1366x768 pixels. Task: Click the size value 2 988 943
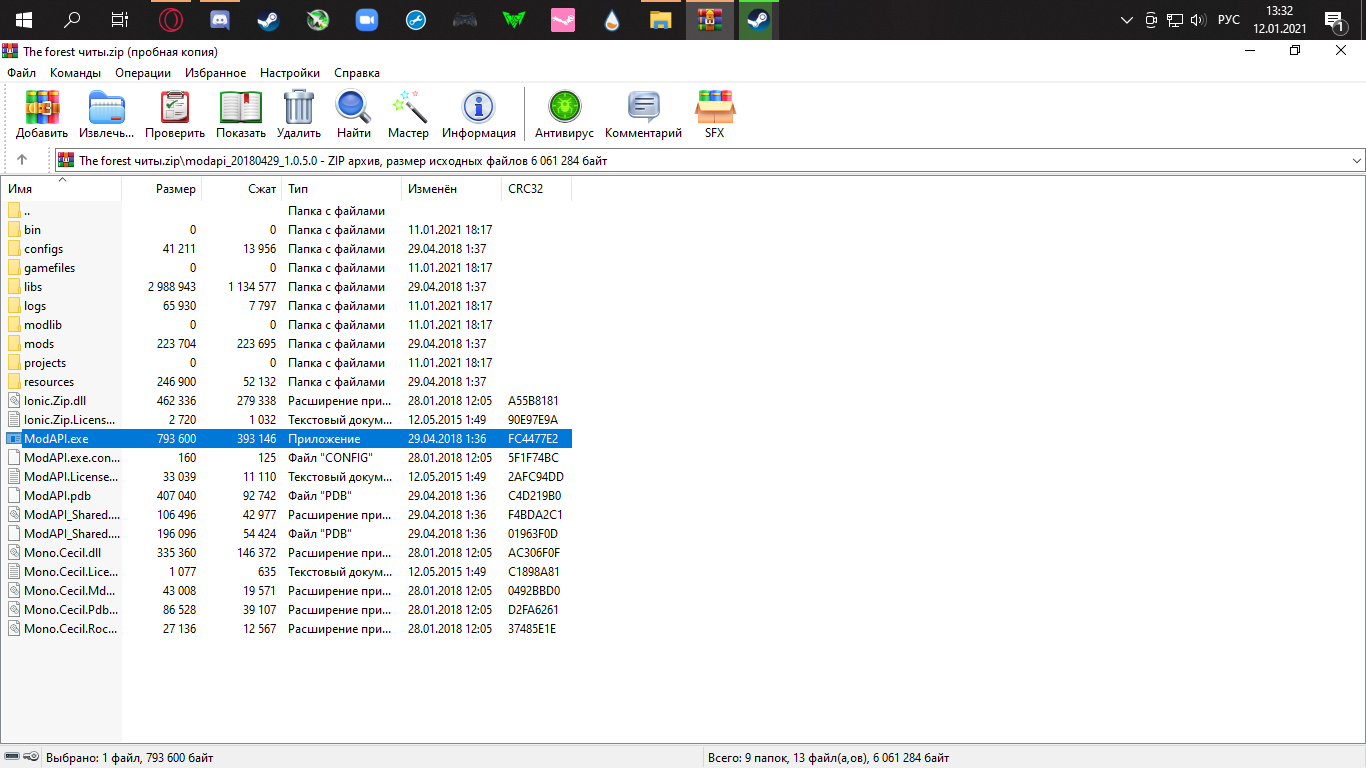pos(172,287)
